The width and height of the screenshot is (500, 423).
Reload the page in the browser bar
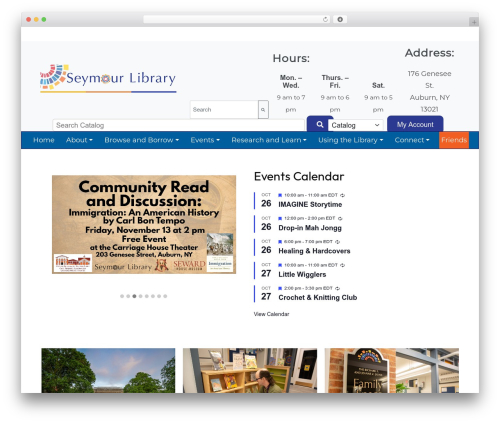pos(325,19)
